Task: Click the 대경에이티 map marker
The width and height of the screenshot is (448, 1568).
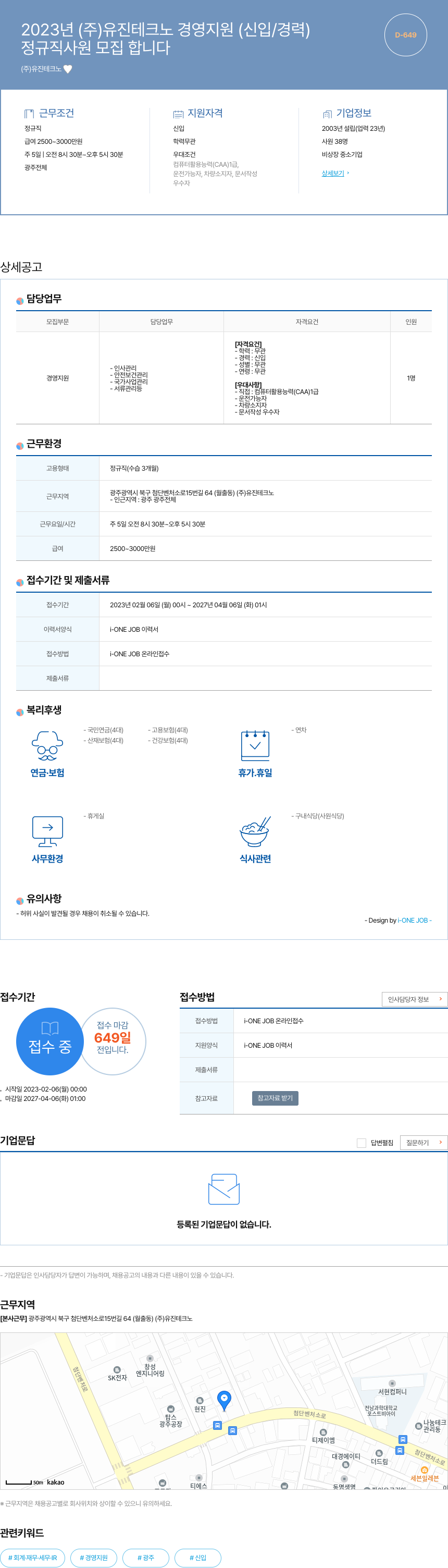Action: tap(345, 1464)
